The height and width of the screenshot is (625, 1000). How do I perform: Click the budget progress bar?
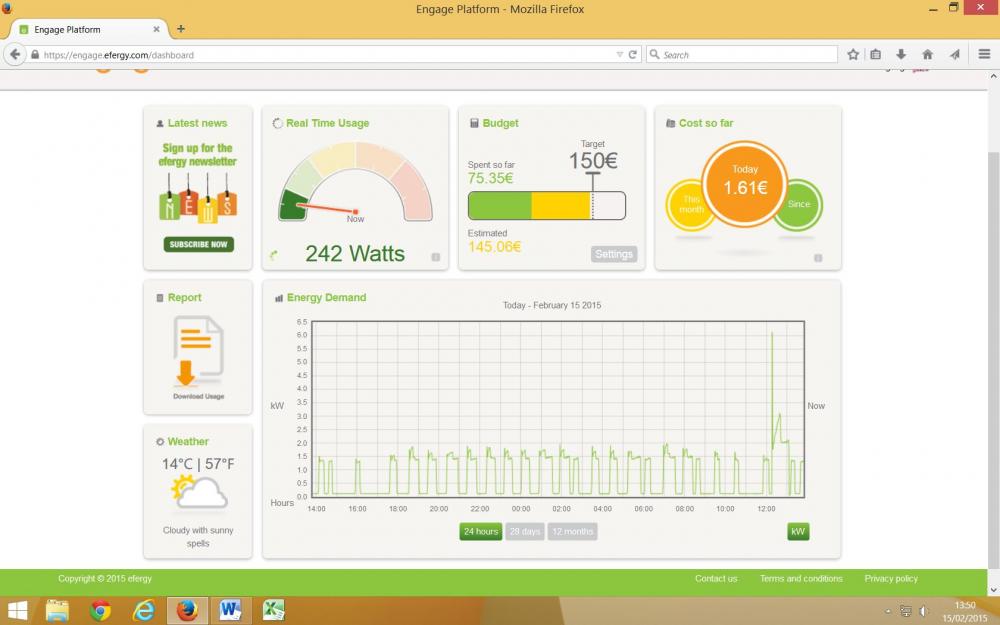[x=547, y=206]
